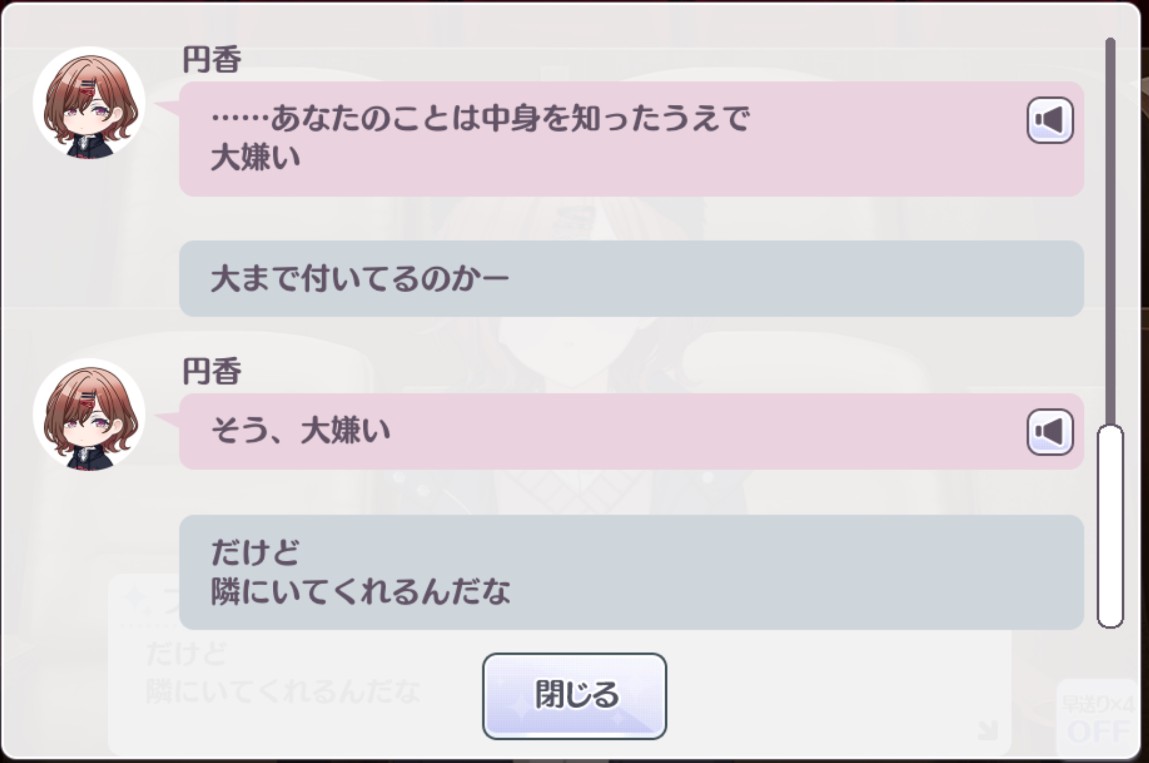
Task: Click the pointer tail of the first pink bubble
Action: click(x=171, y=106)
